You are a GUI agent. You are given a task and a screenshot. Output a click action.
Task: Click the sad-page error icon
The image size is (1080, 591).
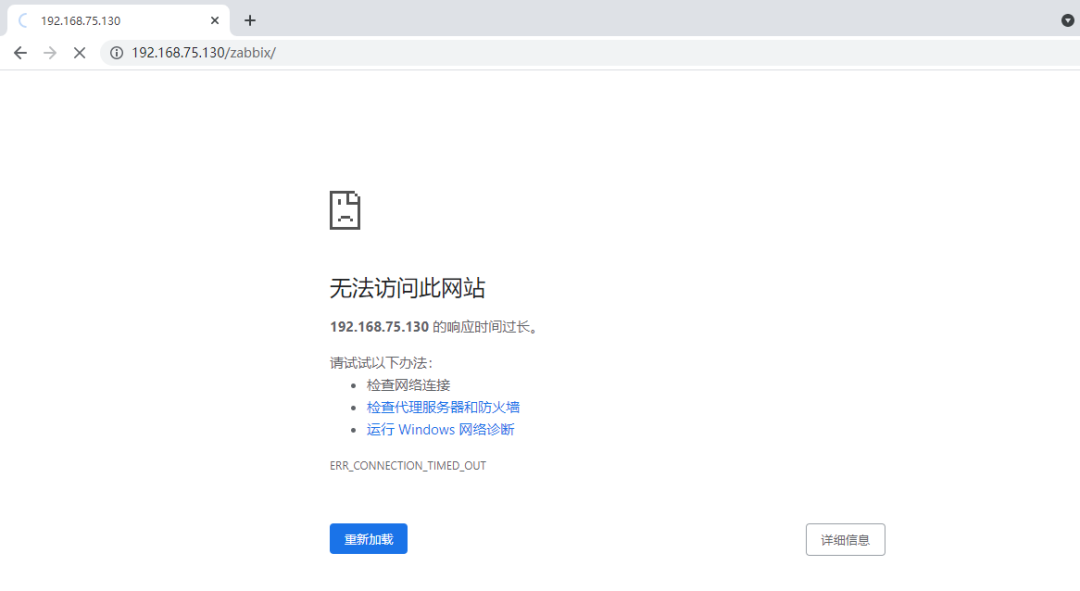345,210
